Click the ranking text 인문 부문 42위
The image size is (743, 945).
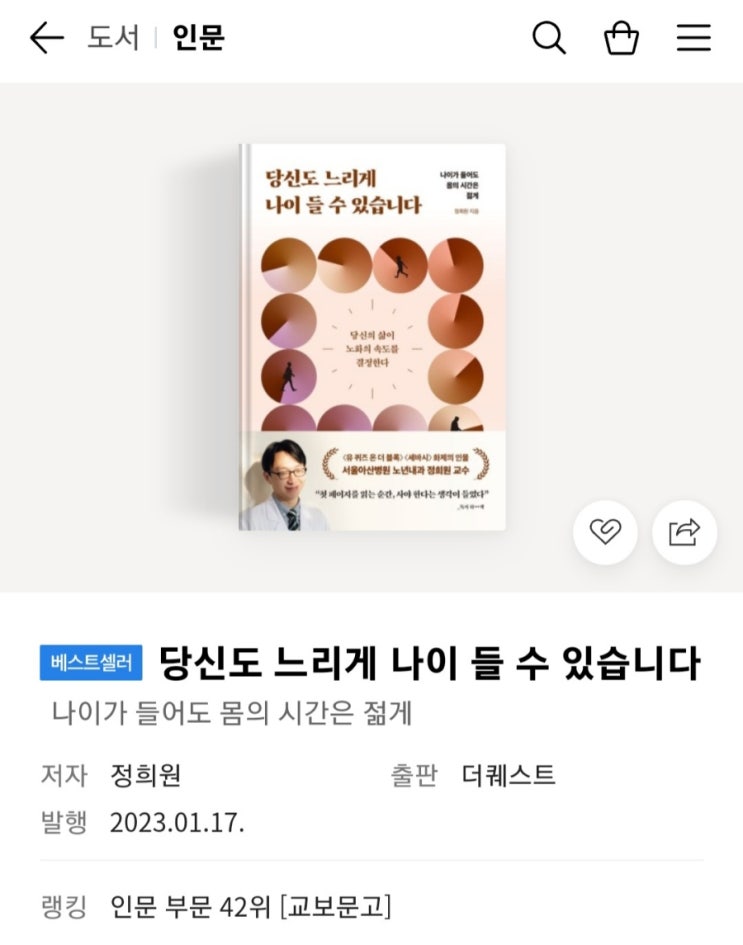(x=190, y=906)
